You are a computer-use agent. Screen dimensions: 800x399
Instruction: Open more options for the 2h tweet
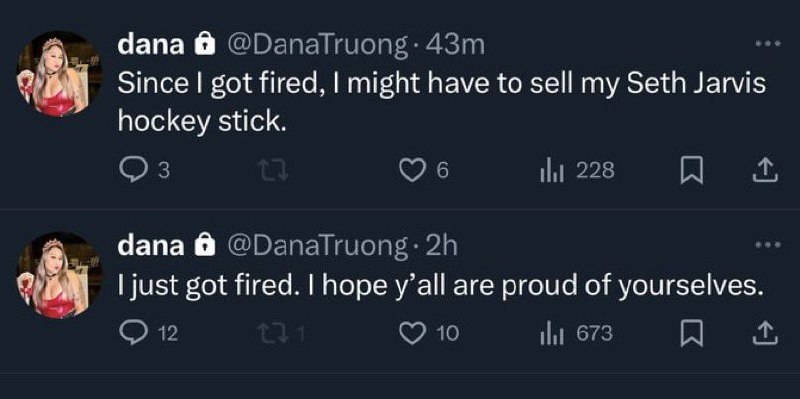769,245
